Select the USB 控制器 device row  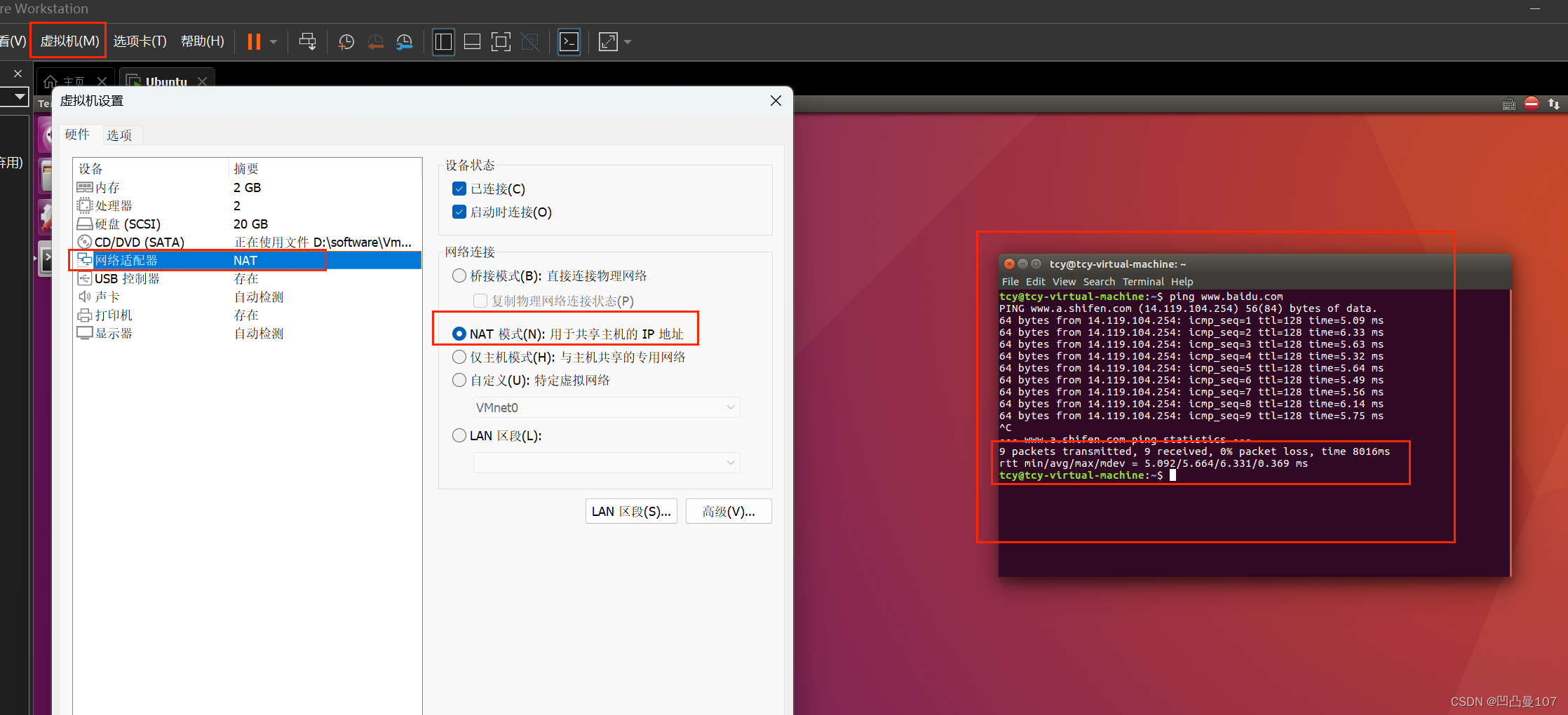[x=247, y=278]
